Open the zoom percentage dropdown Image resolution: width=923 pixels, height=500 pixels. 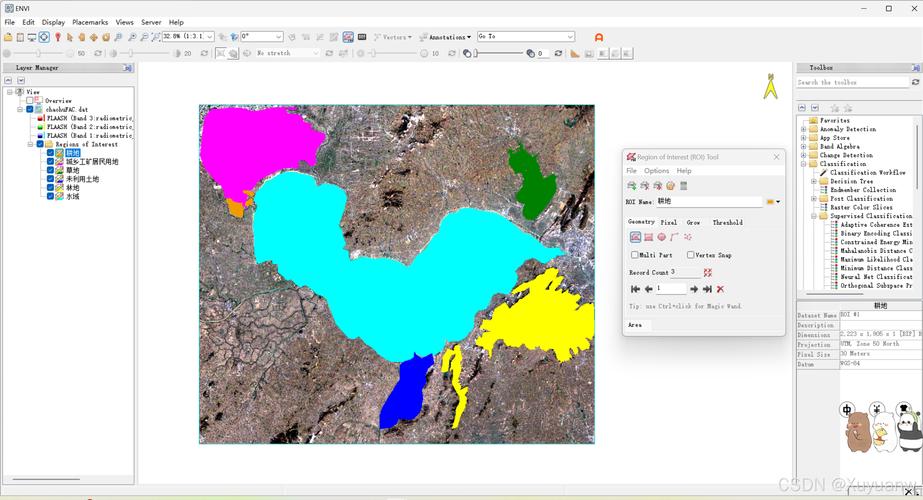coord(188,37)
